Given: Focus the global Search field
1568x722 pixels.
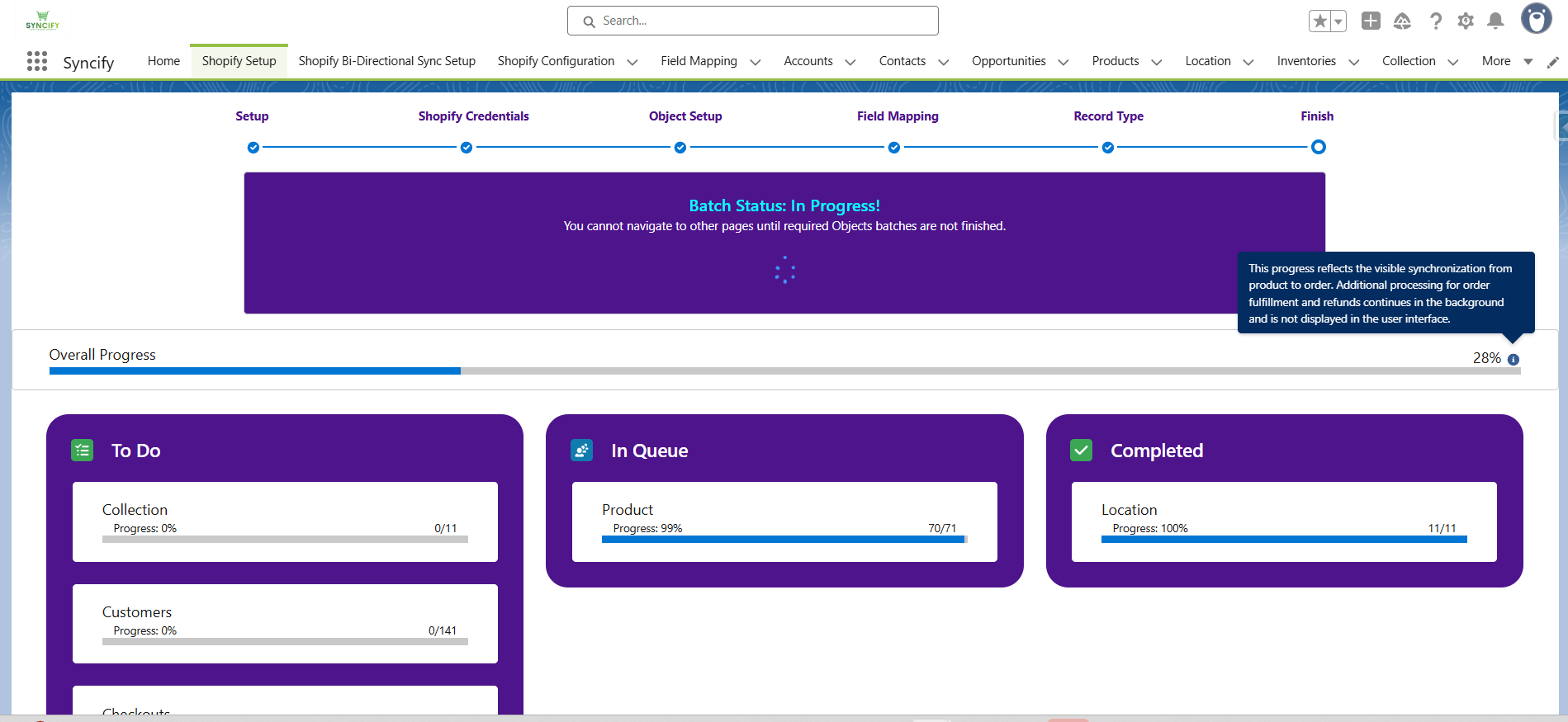Looking at the screenshot, I should tap(753, 21).
